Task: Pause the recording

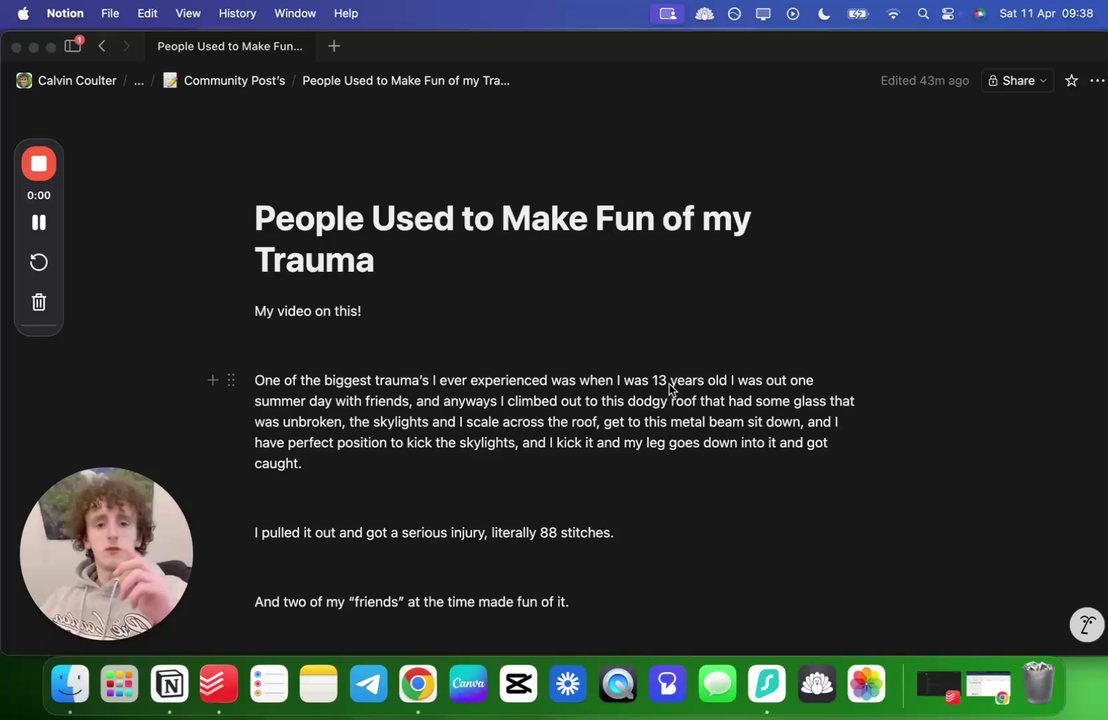Action: pos(39,223)
